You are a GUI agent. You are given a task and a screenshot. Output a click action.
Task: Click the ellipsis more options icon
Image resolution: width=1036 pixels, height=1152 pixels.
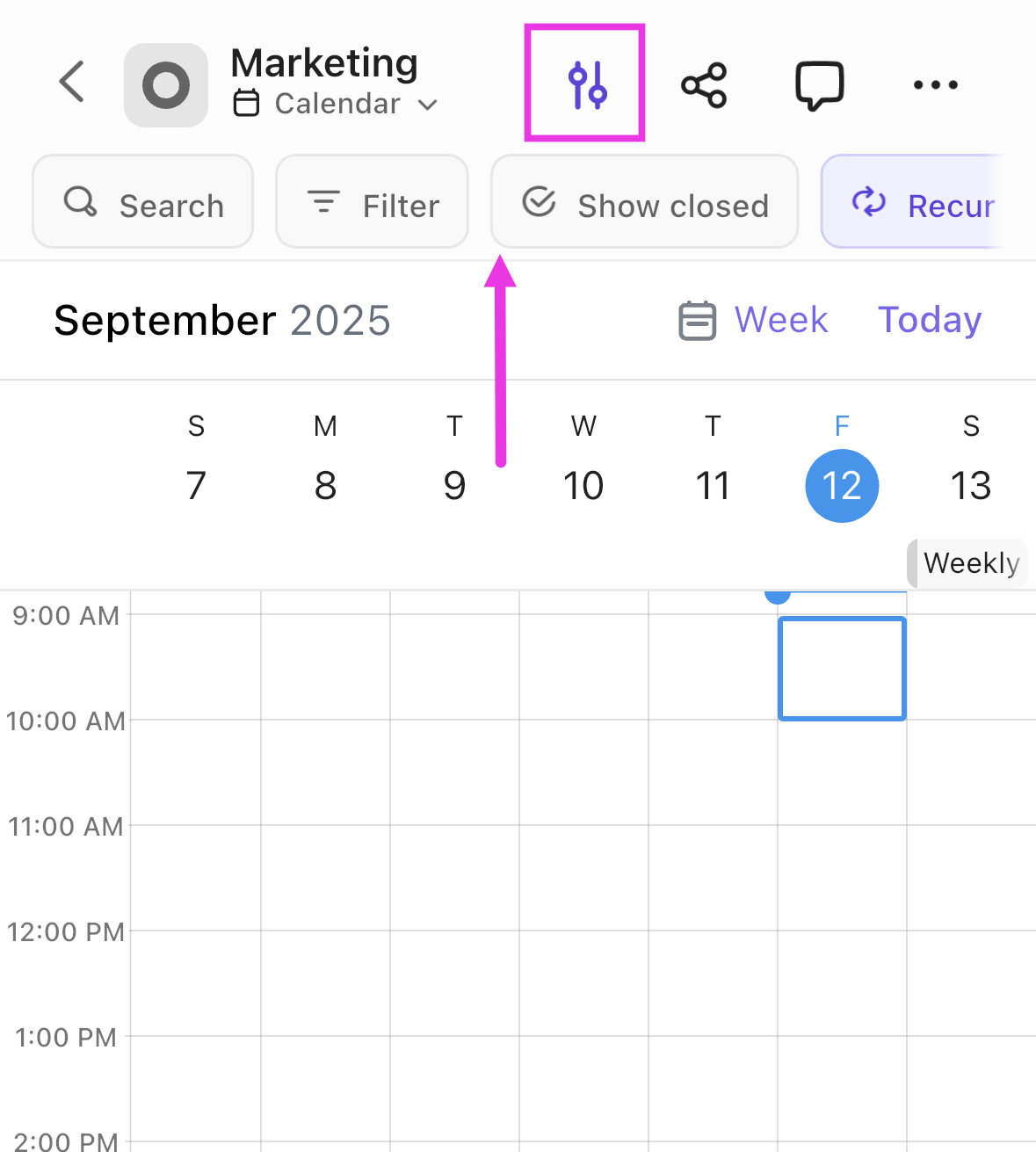[x=934, y=84]
